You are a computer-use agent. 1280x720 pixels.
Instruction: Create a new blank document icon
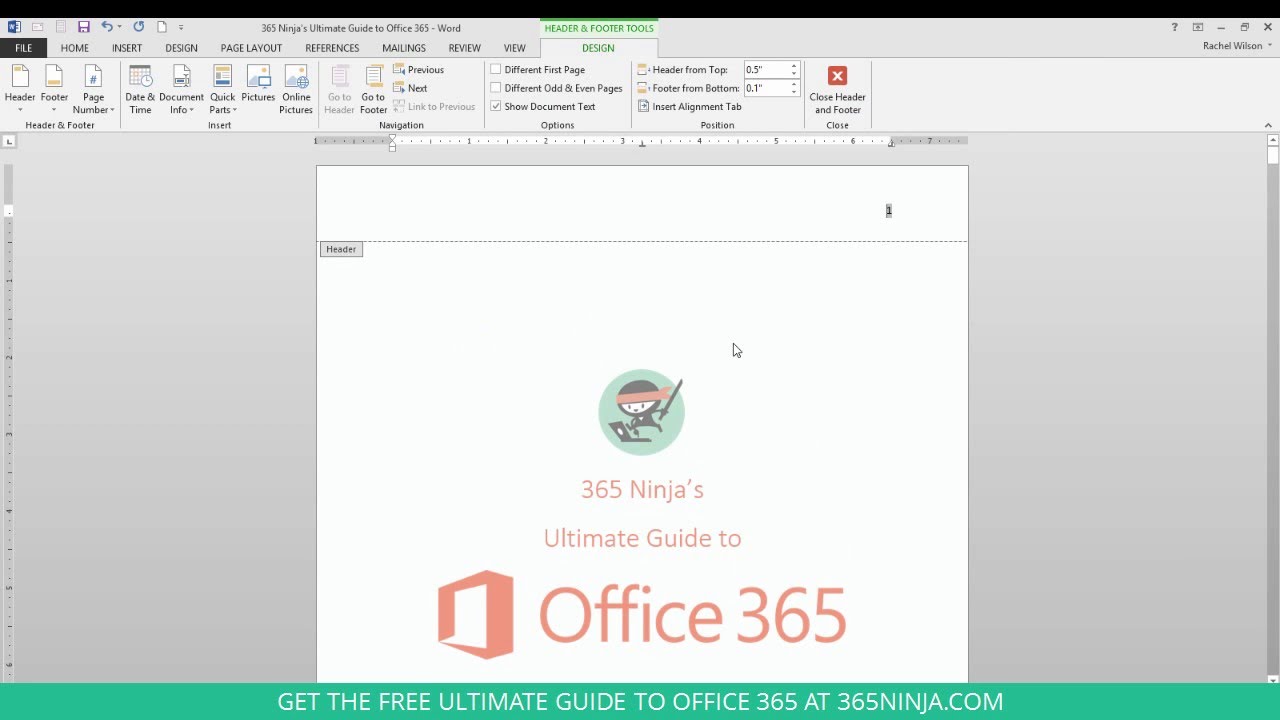(x=161, y=27)
